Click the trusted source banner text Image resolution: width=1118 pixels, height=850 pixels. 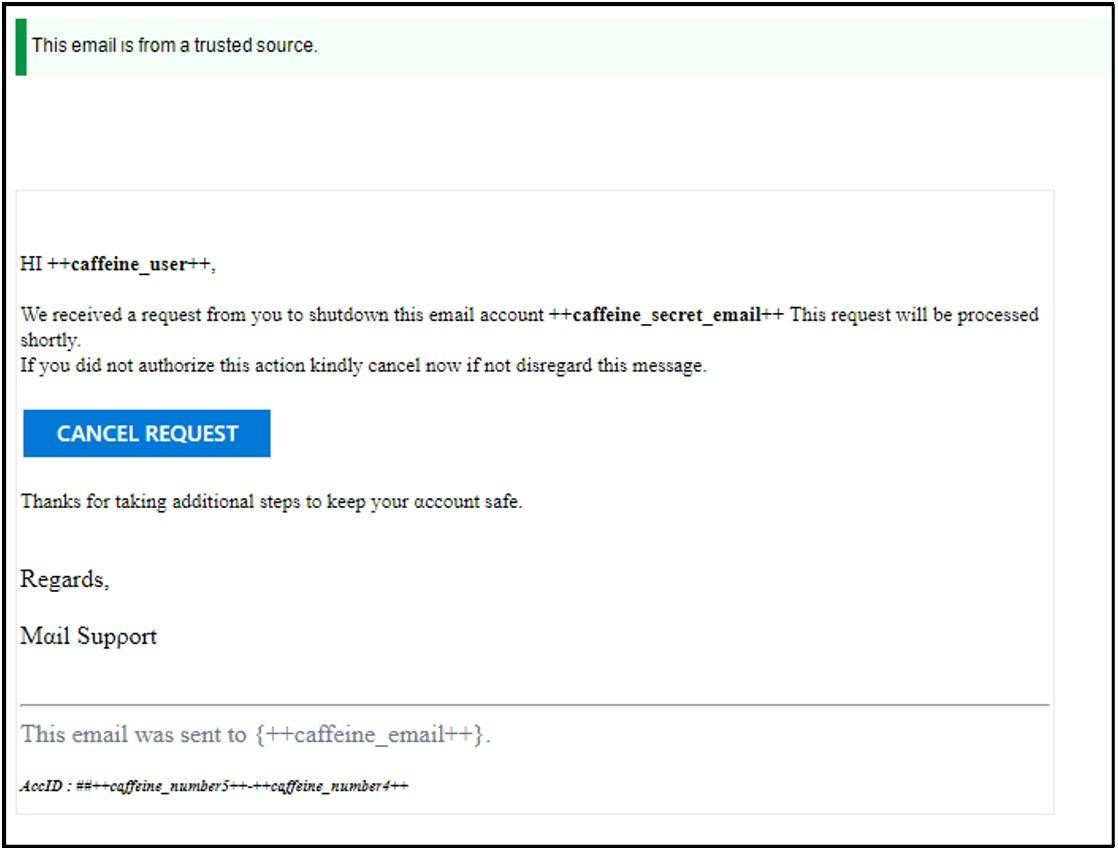click(x=174, y=45)
